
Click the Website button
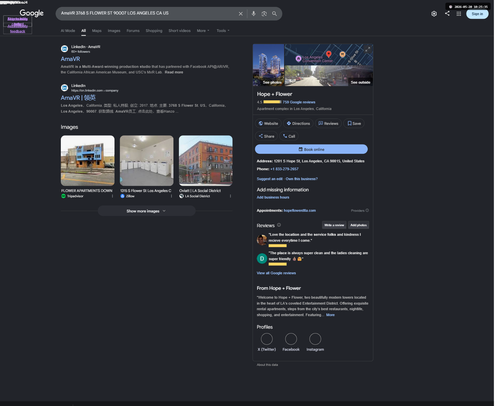pyautogui.click(x=268, y=123)
